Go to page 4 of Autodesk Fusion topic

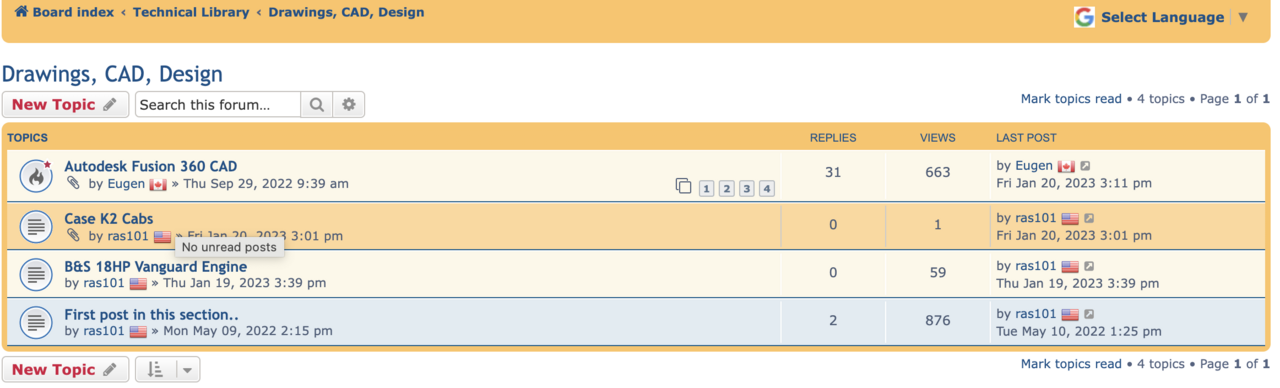pos(767,188)
